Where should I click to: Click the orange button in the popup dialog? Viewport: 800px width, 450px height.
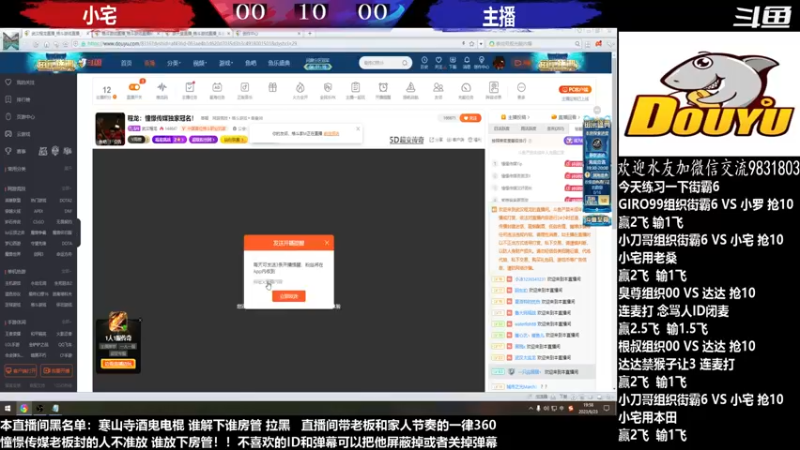[289, 296]
